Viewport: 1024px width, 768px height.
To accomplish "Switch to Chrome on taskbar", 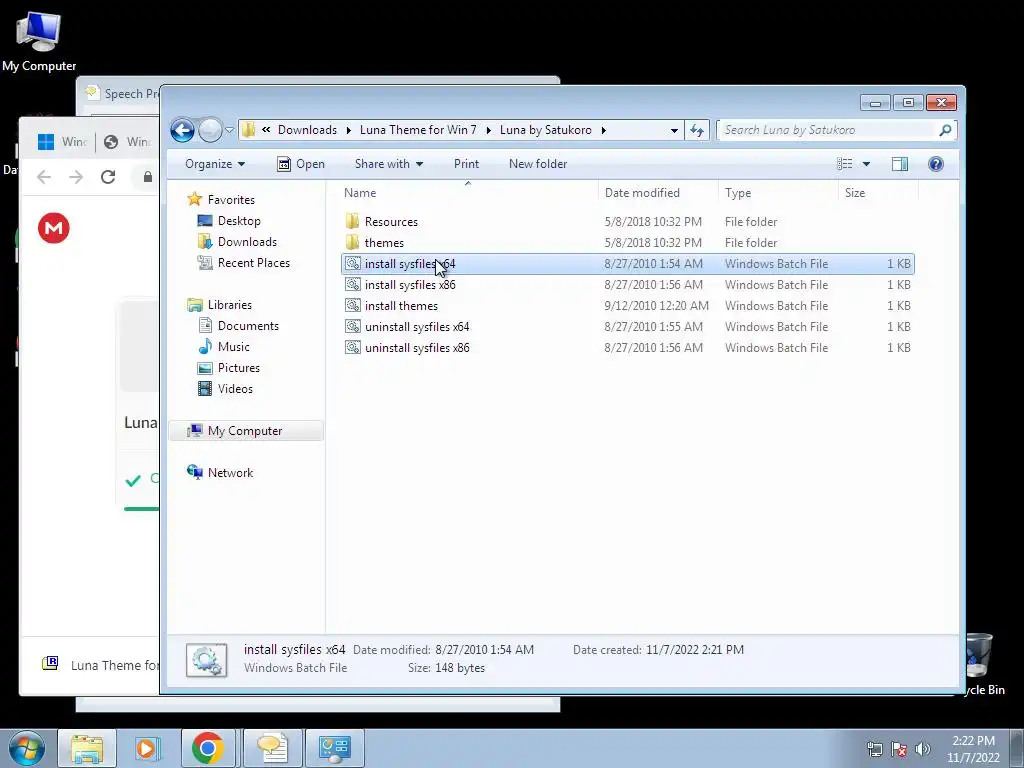I will click(x=208, y=748).
